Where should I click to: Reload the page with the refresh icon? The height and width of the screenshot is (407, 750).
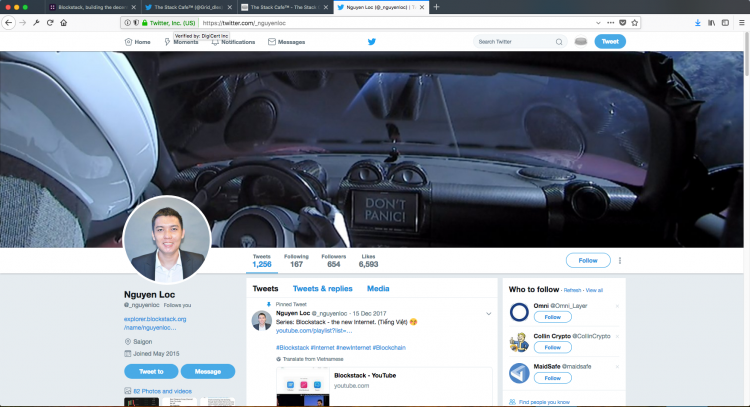coord(50,22)
